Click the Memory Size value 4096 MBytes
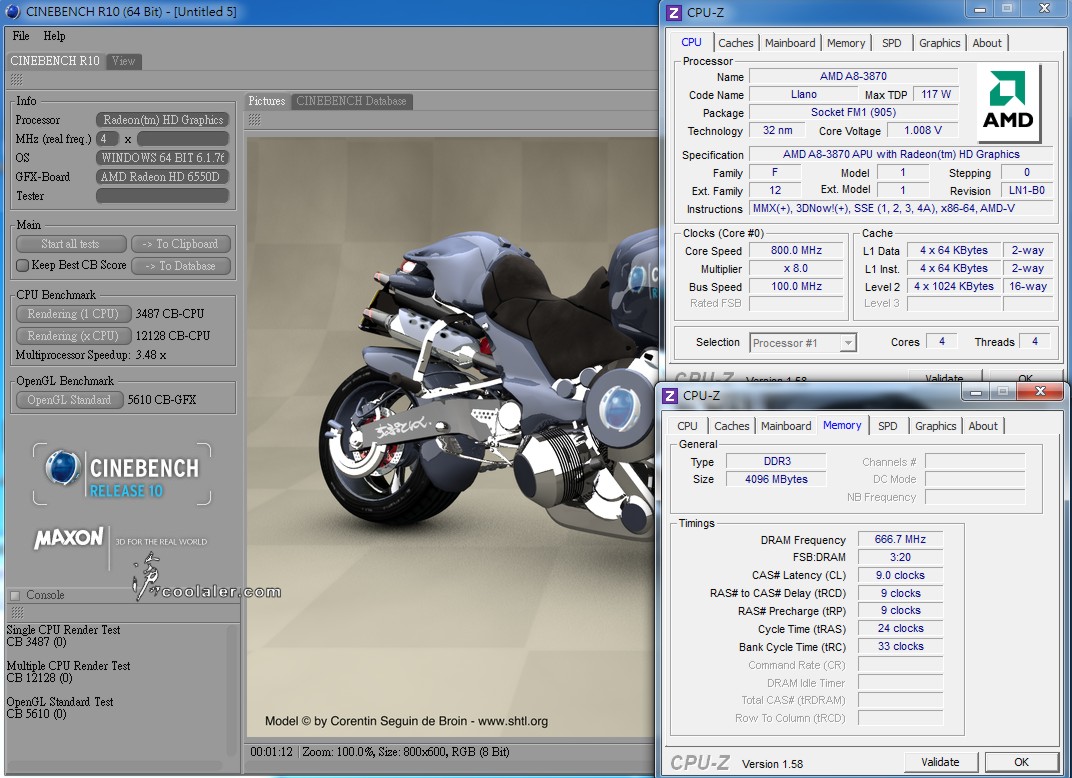The height and width of the screenshot is (778, 1072). pyautogui.click(x=776, y=479)
